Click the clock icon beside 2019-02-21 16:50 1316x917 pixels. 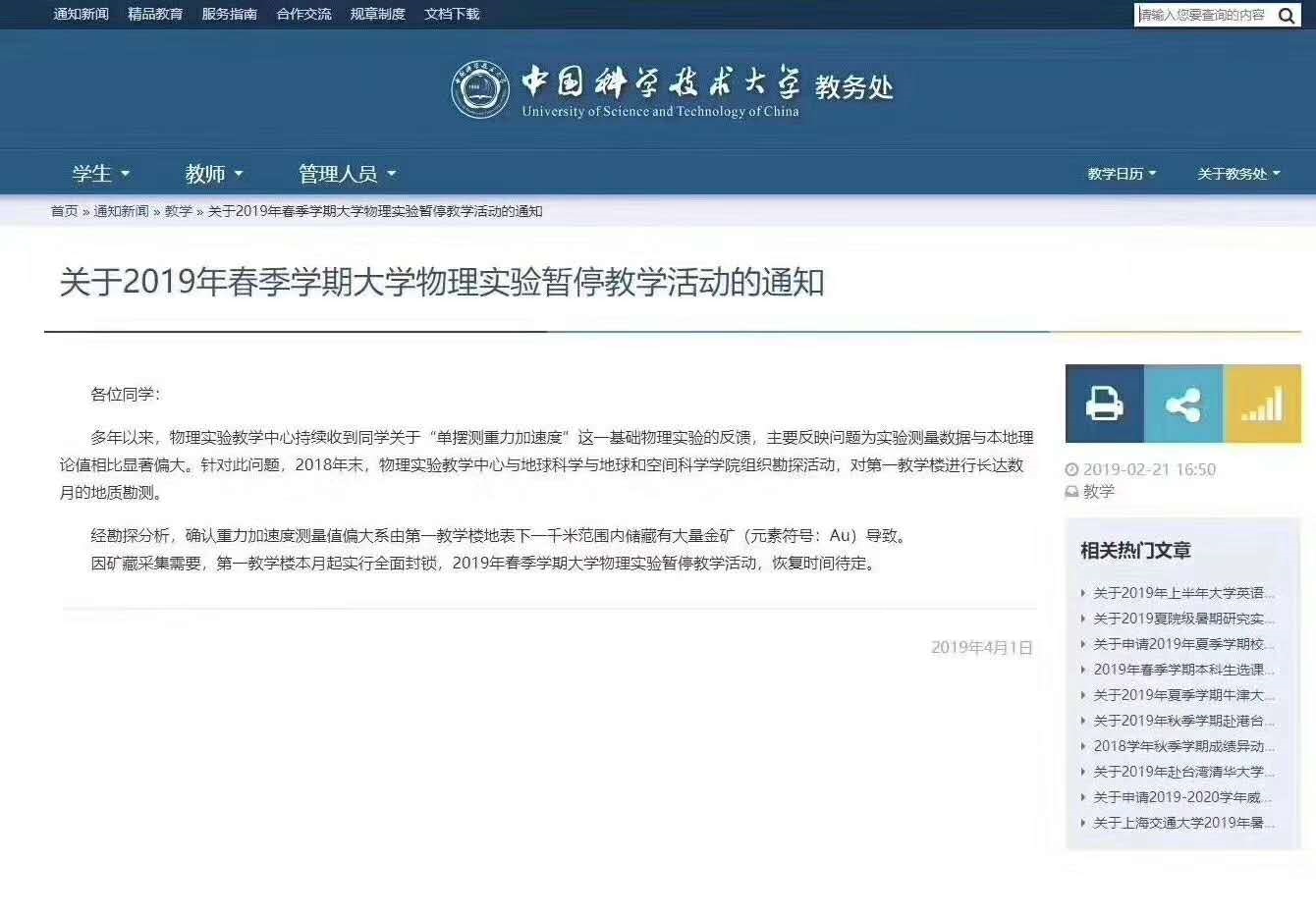coord(1074,468)
